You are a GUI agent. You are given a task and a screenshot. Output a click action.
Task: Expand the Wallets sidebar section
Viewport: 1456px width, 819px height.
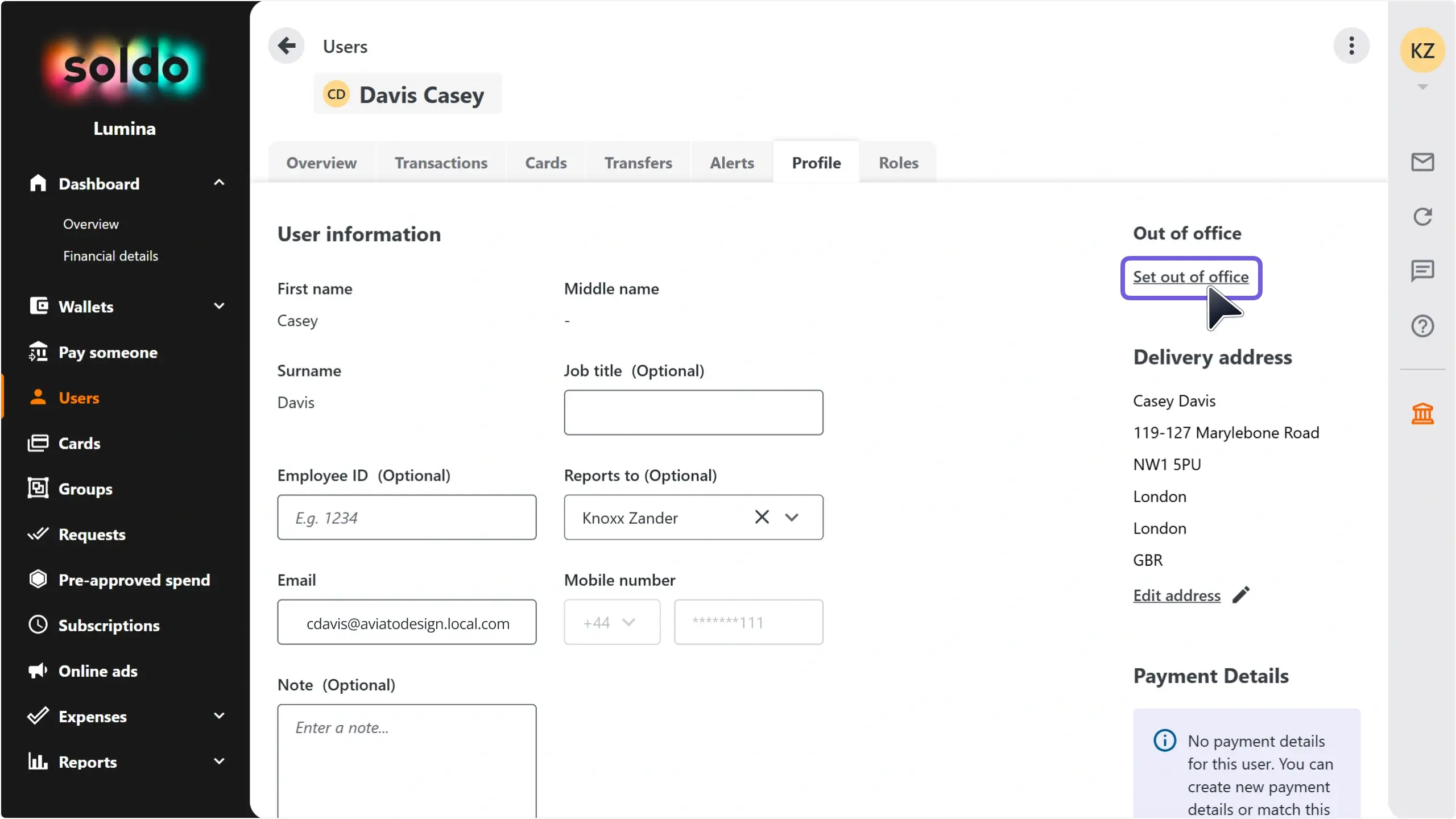[x=219, y=307]
